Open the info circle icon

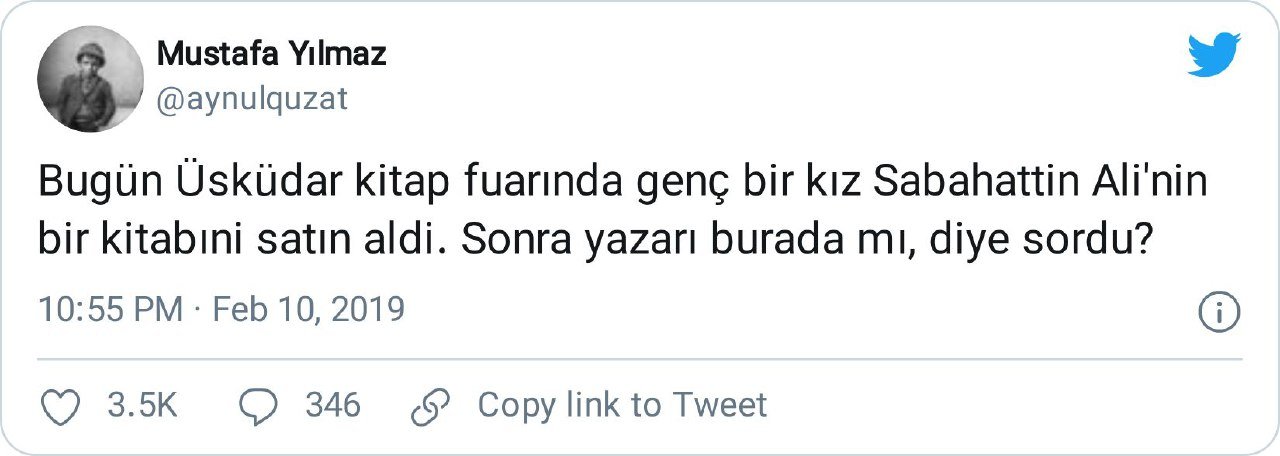click(1219, 313)
